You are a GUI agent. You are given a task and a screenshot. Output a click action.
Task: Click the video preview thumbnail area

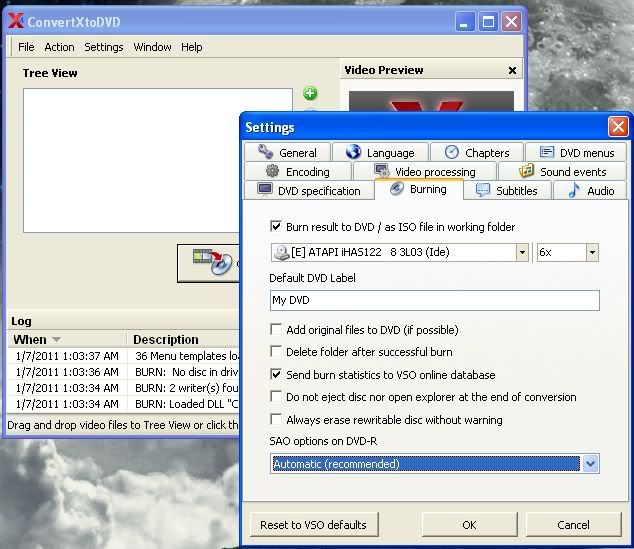[x=431, y=101]
